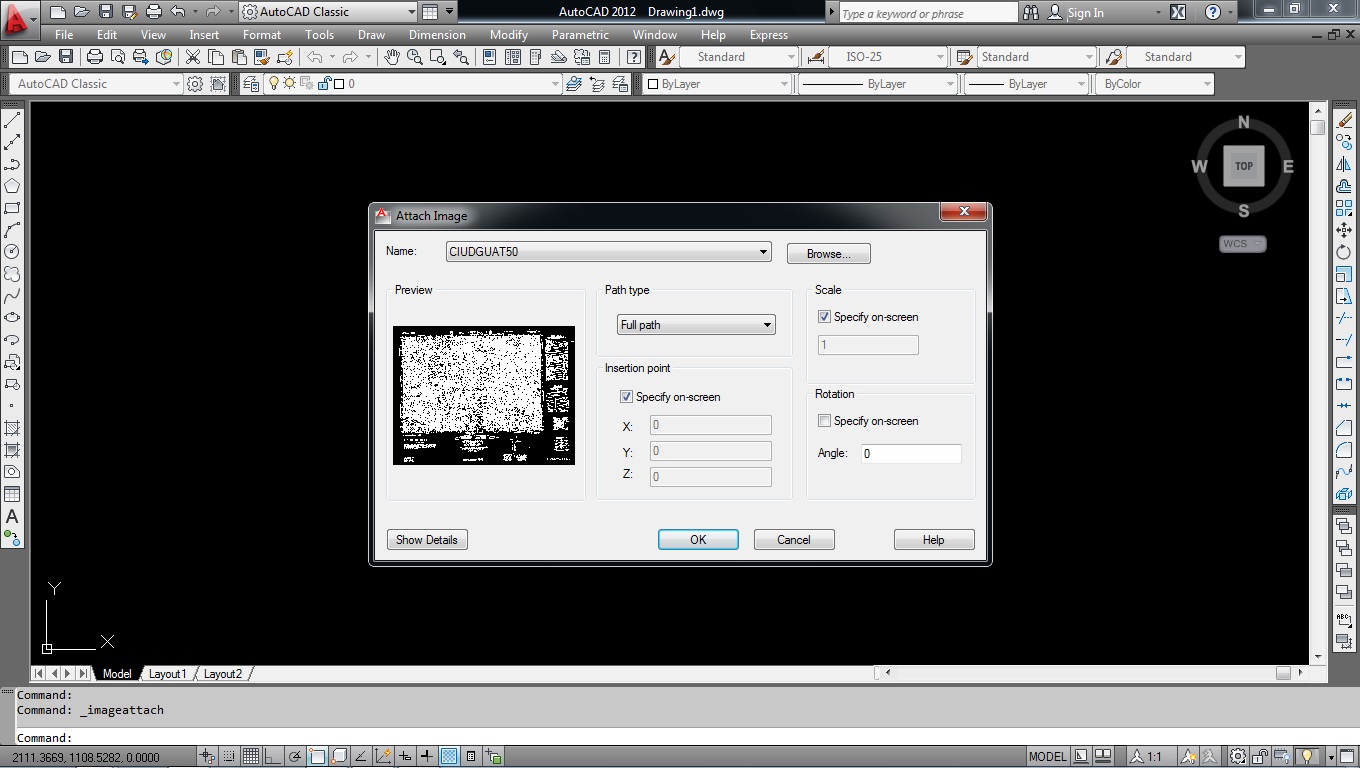This screenshot has width=1360, height=768.
Task: Open the QuickCalc calculator icon
Action: tap(605, 57)
